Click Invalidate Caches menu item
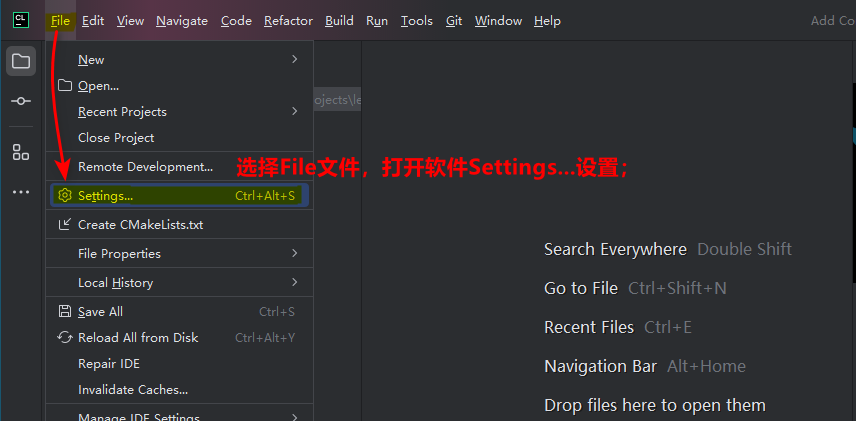Viewport: 856px width, 421px height. (132, 390)
